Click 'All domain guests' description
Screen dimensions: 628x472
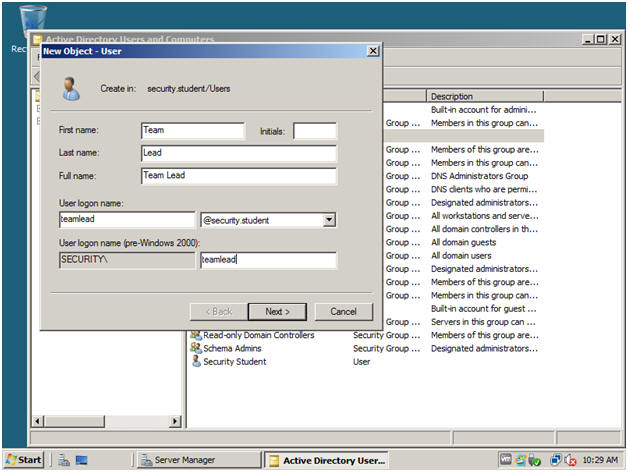coord(463,242)
